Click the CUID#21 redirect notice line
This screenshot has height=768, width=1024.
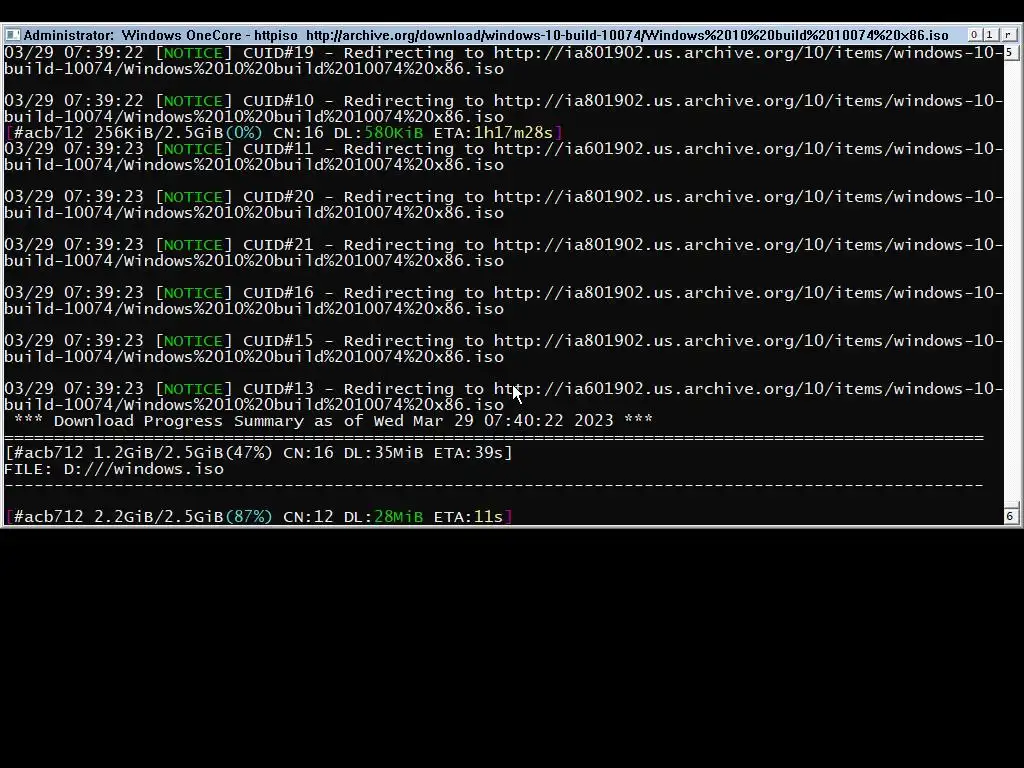[504, 253]
